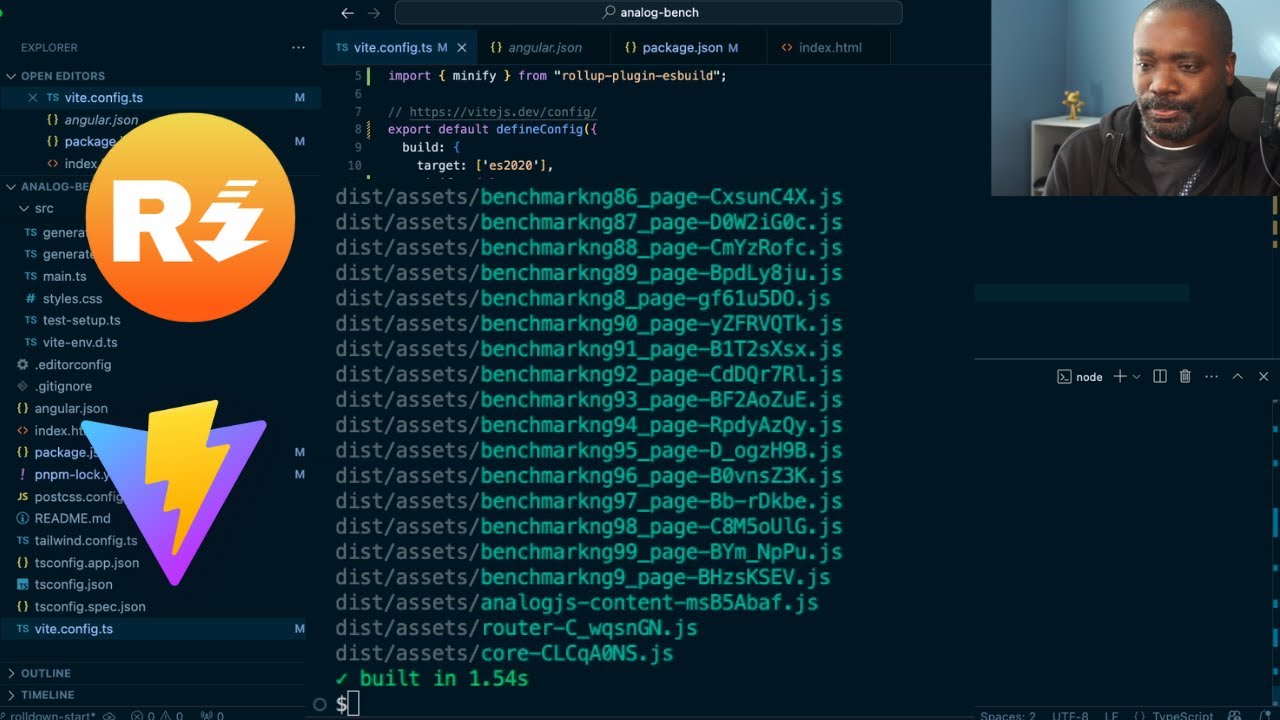
Task: Open Explorer more actions ellipsis menu
Action: pyautogui.click(x=298, y=47)
